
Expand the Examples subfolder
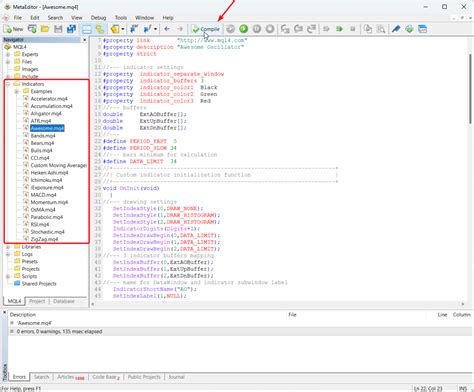click(x=17, y=91)
